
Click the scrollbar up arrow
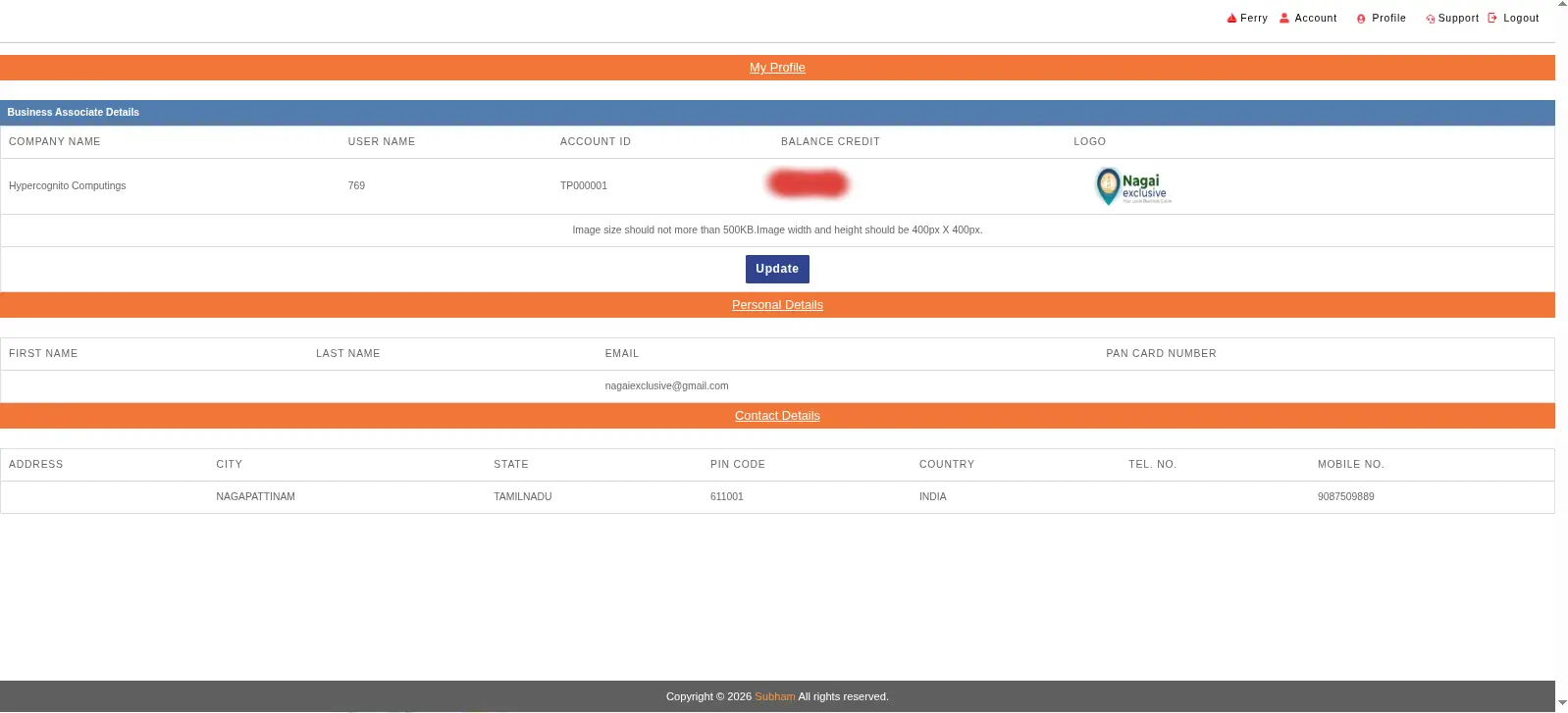pyautogui.click(x=1562, y=5)
